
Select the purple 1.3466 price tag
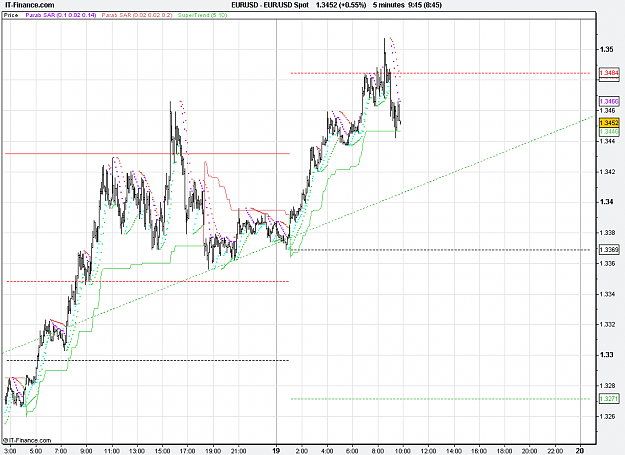click(x=609, y=102)
